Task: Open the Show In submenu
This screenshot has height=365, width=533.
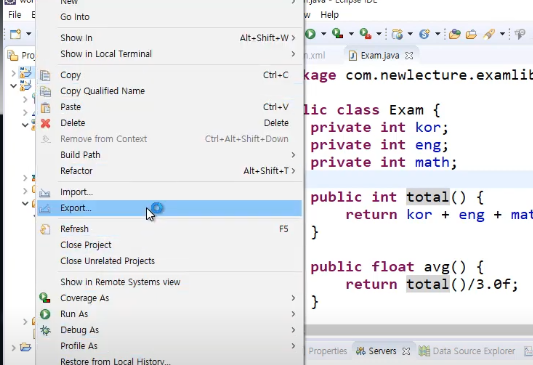Action: (169, 38)
